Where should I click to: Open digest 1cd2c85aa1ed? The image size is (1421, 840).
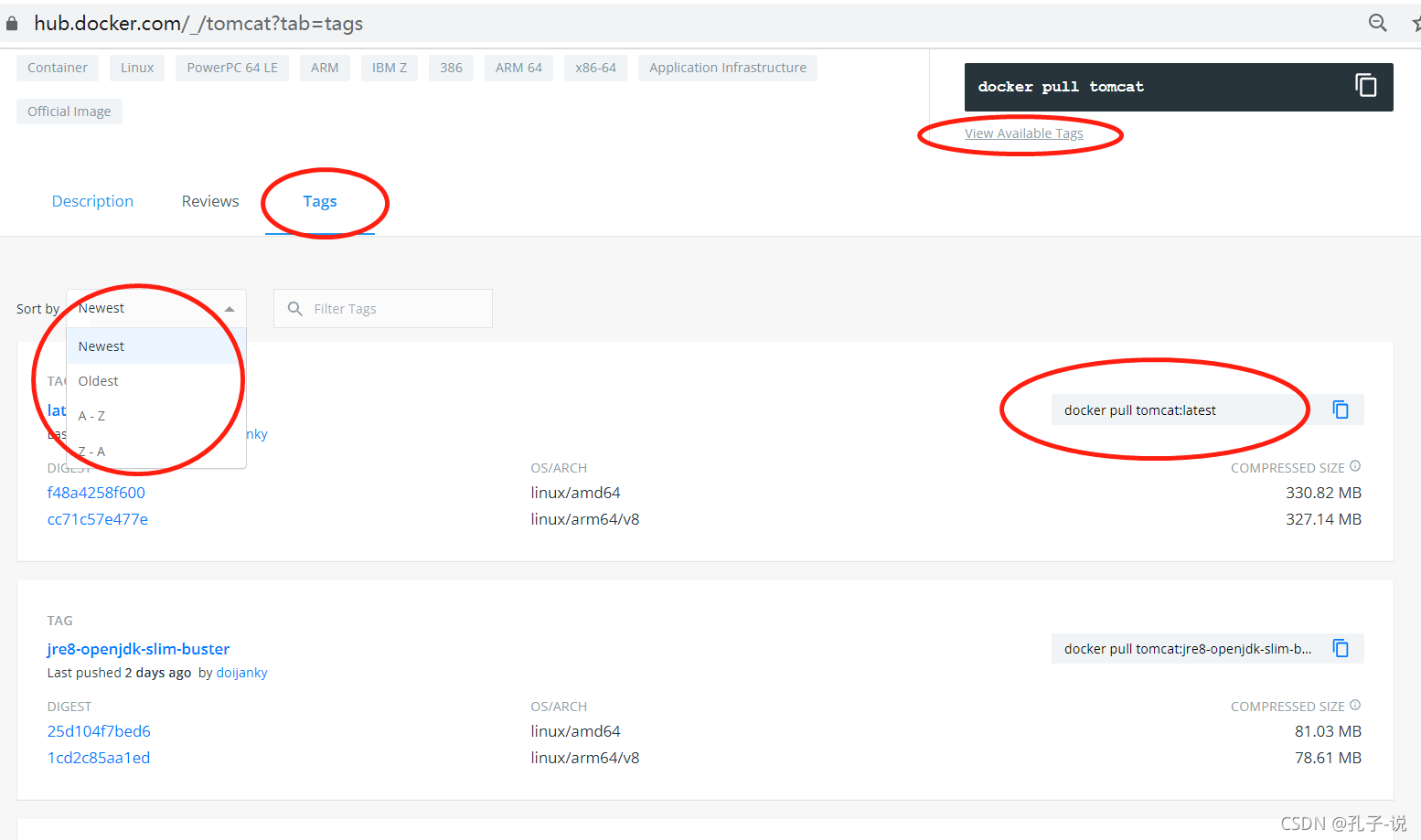point(99,758)
